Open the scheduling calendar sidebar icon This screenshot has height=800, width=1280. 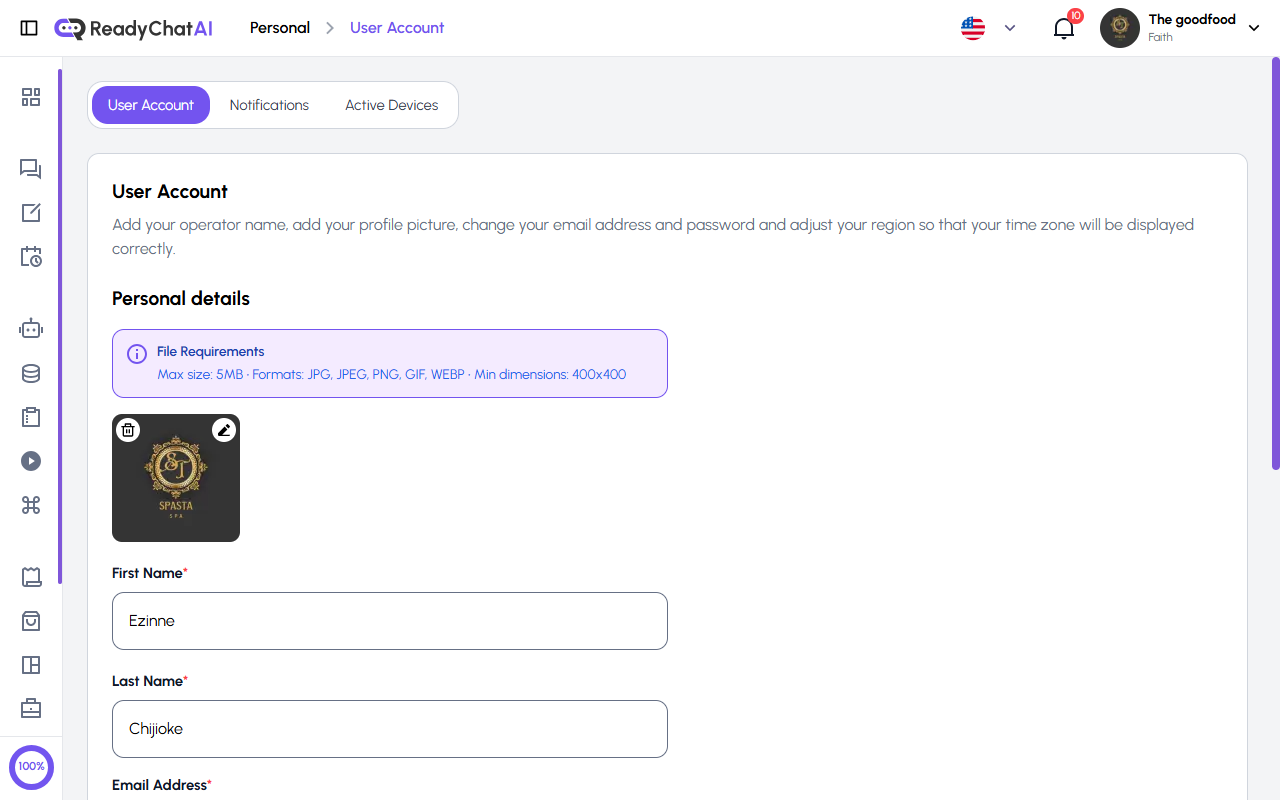[31, 257]
